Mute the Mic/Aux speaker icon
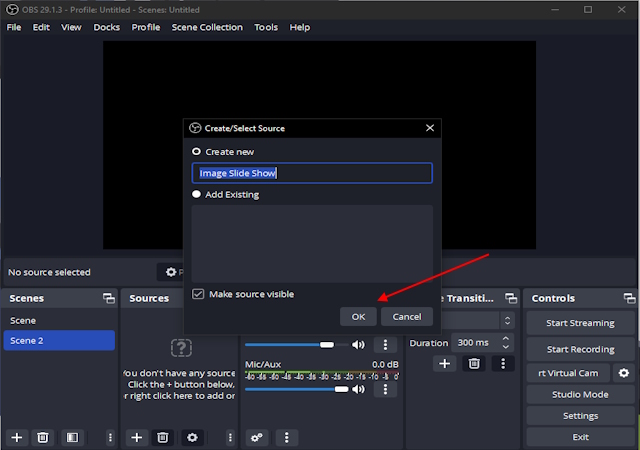The height and width of the screenshot is (450, 640). coord(358,389)
